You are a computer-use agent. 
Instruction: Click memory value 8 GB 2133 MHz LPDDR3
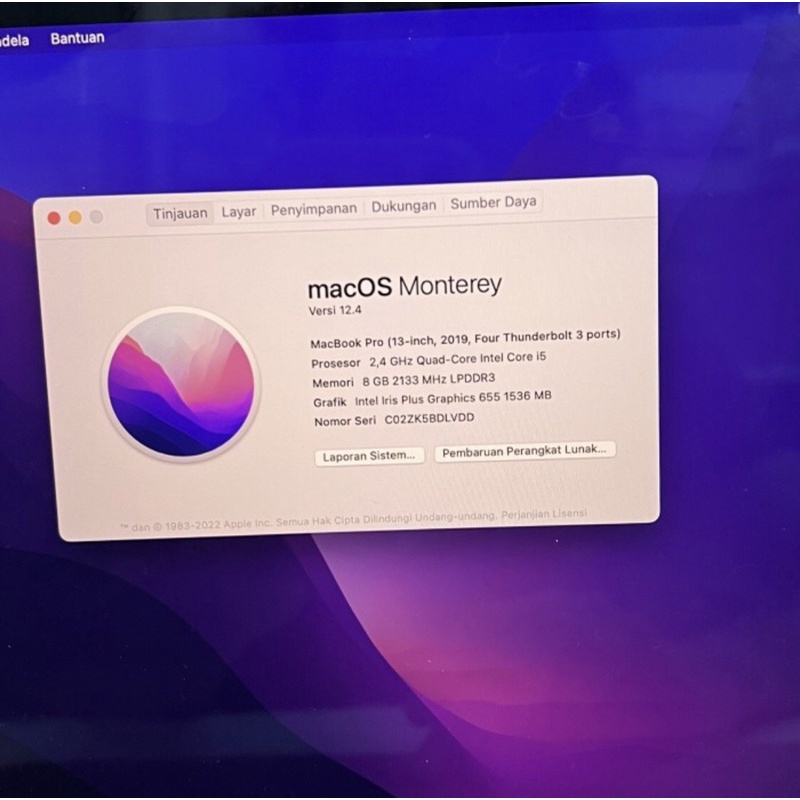[429, 380]
